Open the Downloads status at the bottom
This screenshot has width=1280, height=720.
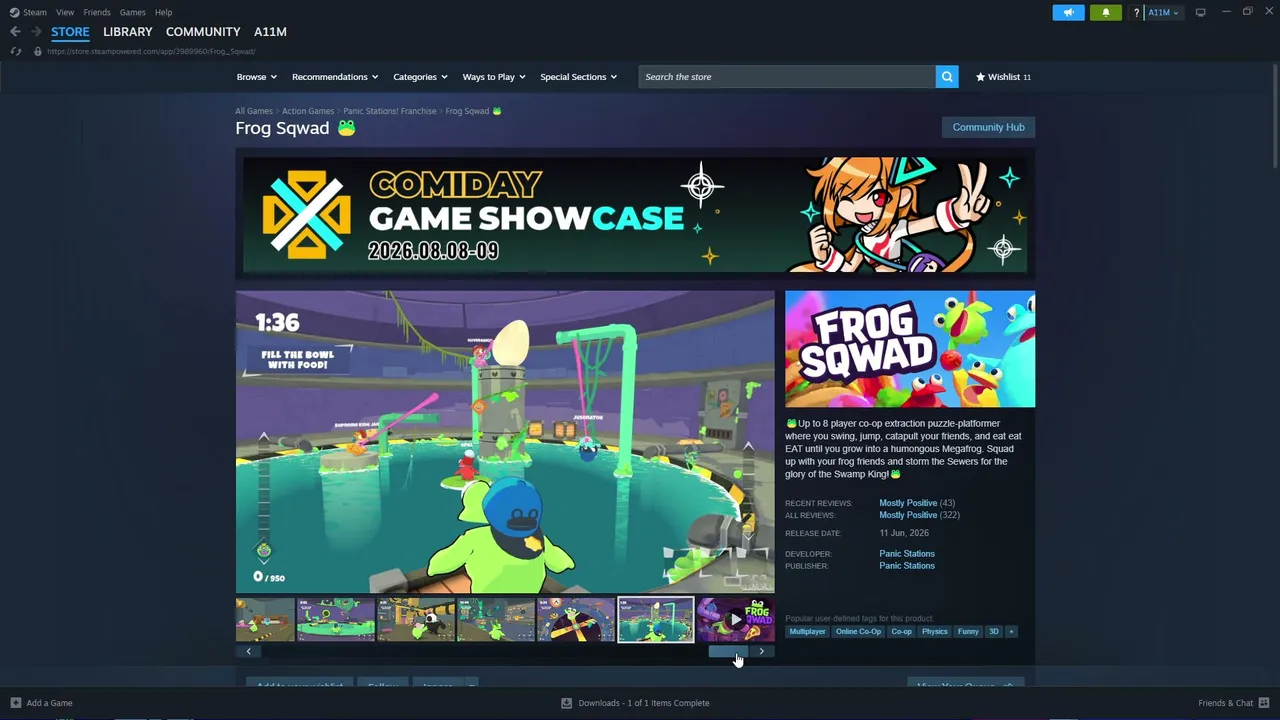[635, 703]
